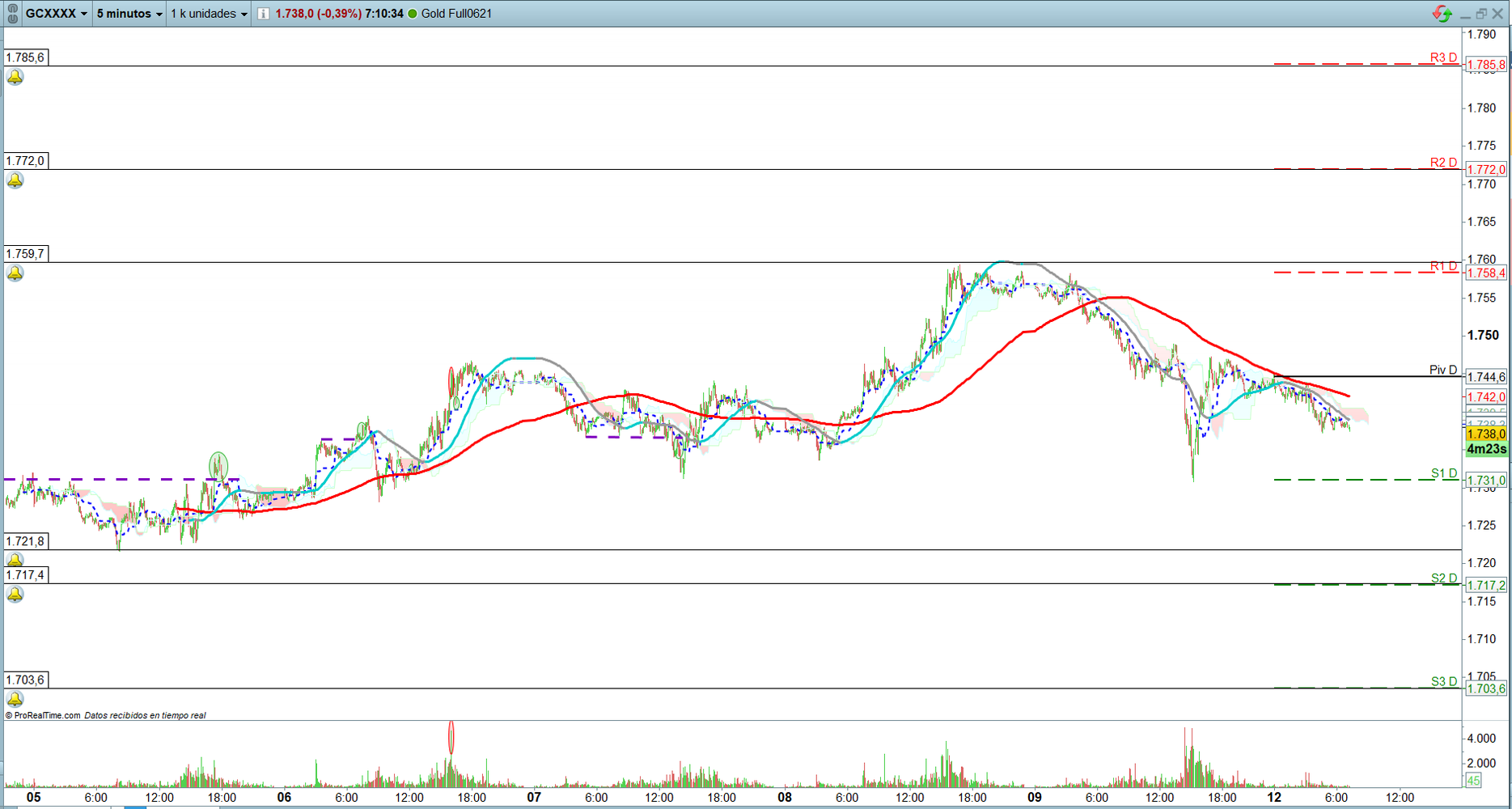Click the yellow 1.738,0 current price tag

click(1486, 434)
